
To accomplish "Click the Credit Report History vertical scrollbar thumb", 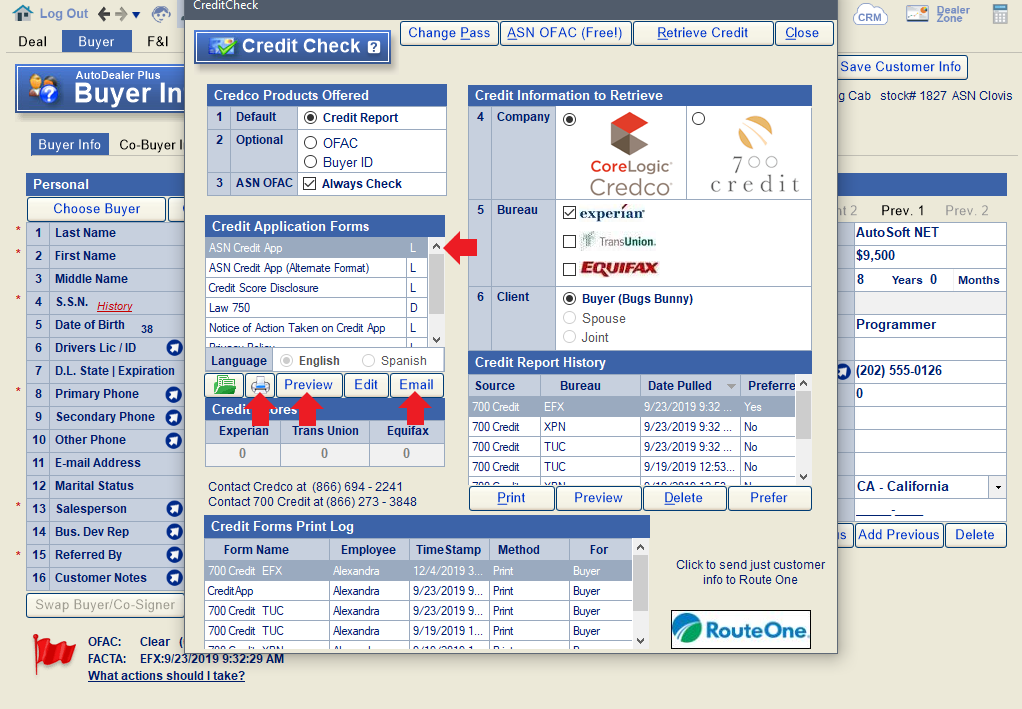I will click(804, 416).
